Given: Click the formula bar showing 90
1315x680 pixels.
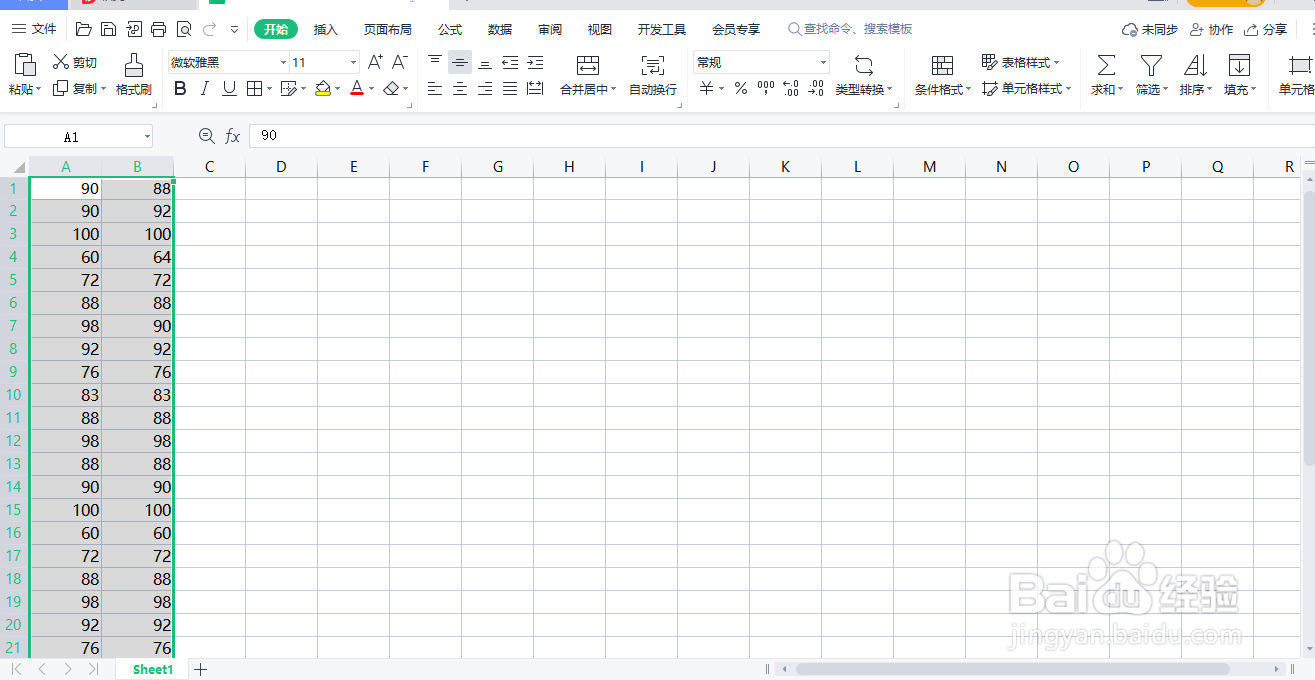Looking at the screenshot, I should click(780, 135).
